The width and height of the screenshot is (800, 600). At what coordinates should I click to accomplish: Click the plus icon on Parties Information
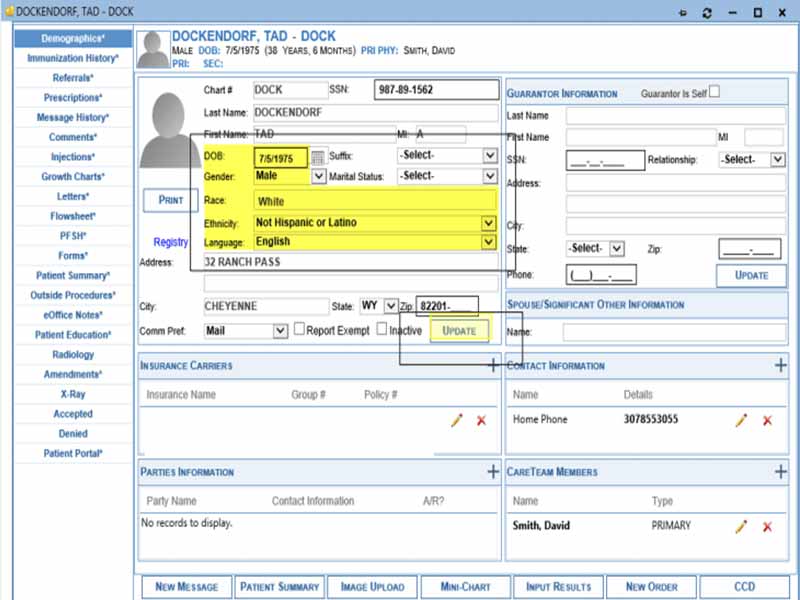pos(493,472)
